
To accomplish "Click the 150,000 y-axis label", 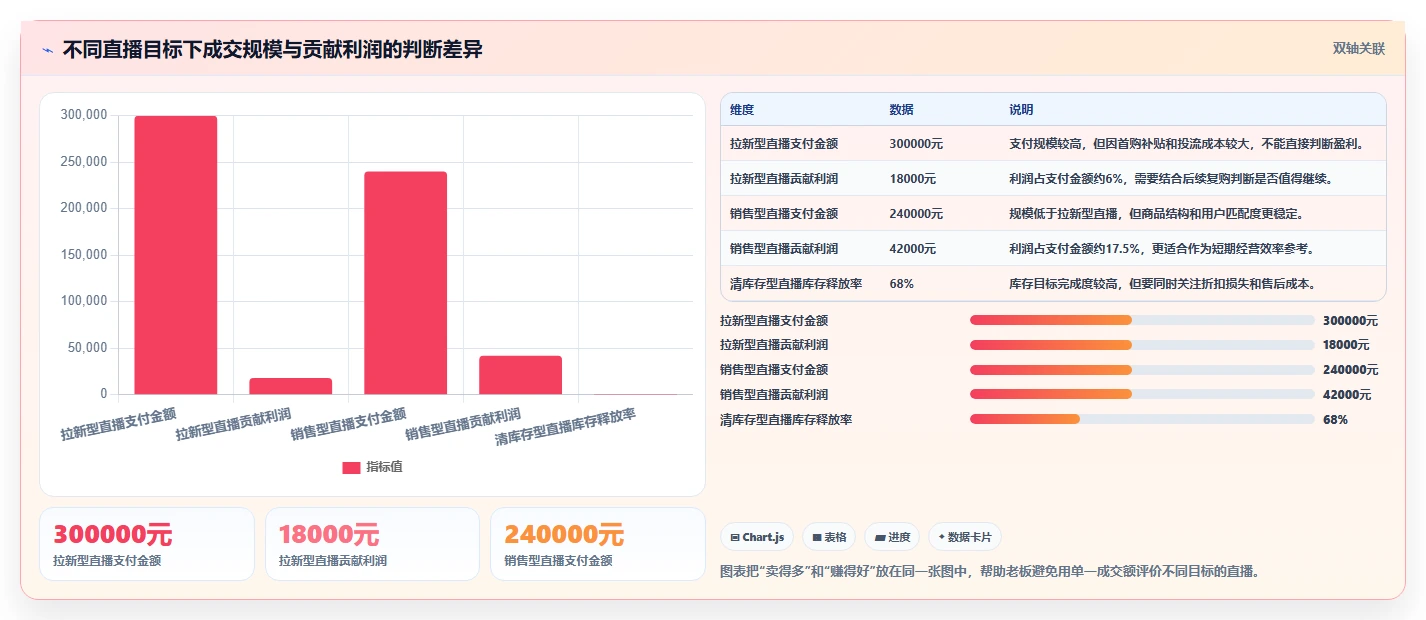I will click(84, 255).
